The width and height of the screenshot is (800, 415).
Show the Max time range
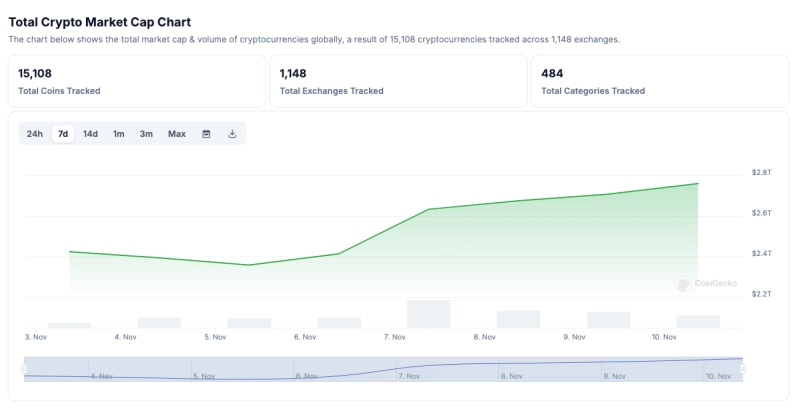pyautogui.click(x=177, y=134)
